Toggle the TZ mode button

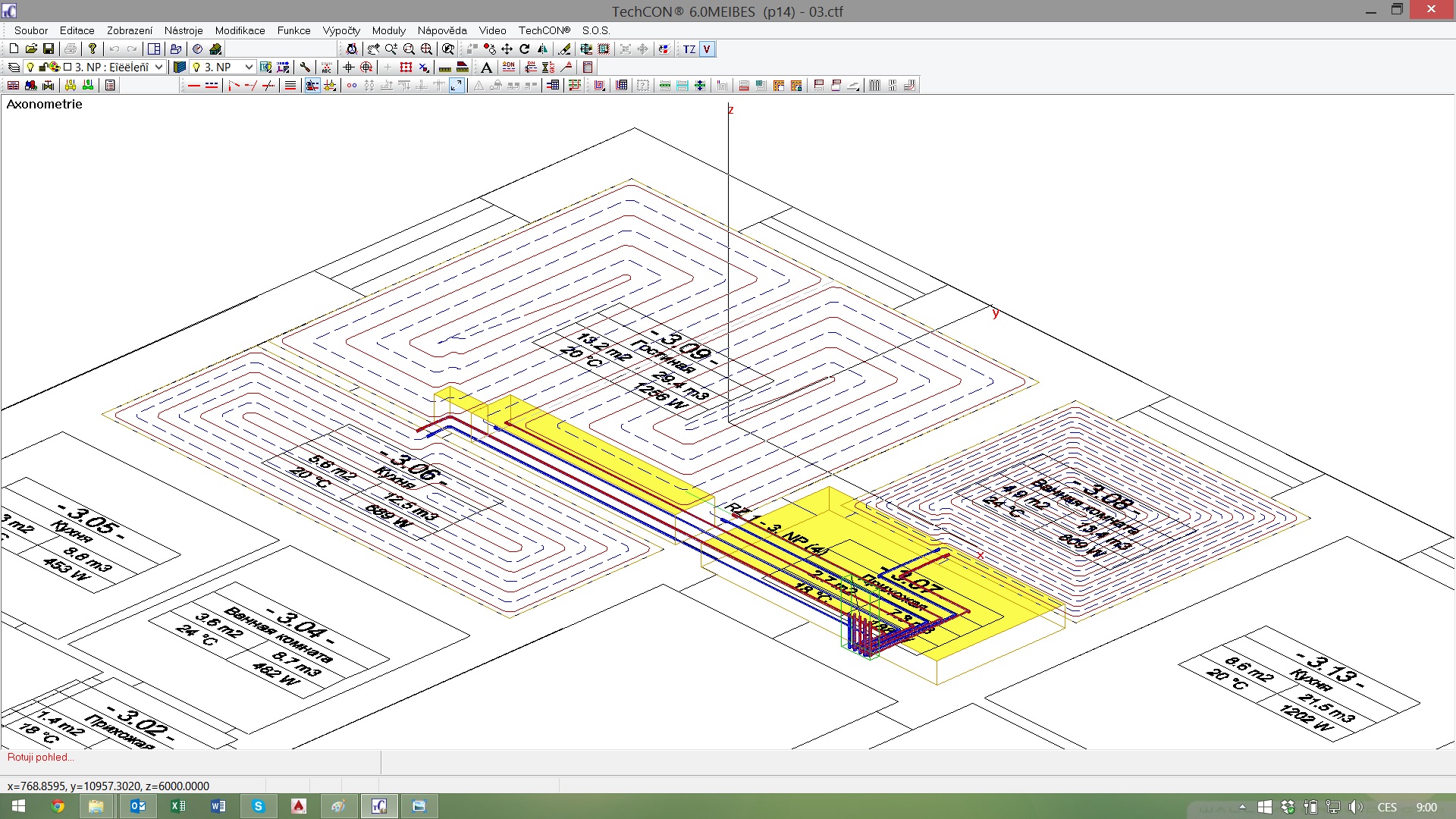pyautogui.click(x=689, y=49)
